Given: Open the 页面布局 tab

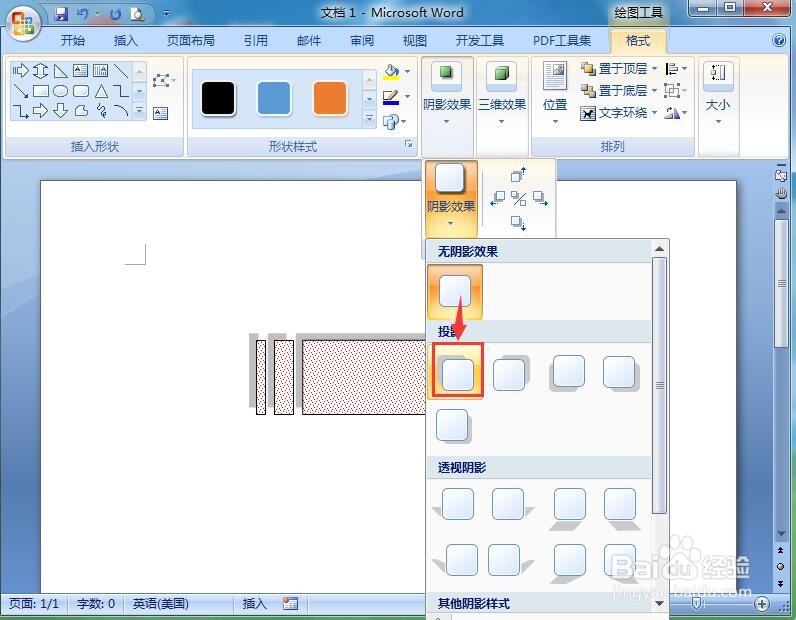Looking at the screenshot, I should (x=191, y=41).
